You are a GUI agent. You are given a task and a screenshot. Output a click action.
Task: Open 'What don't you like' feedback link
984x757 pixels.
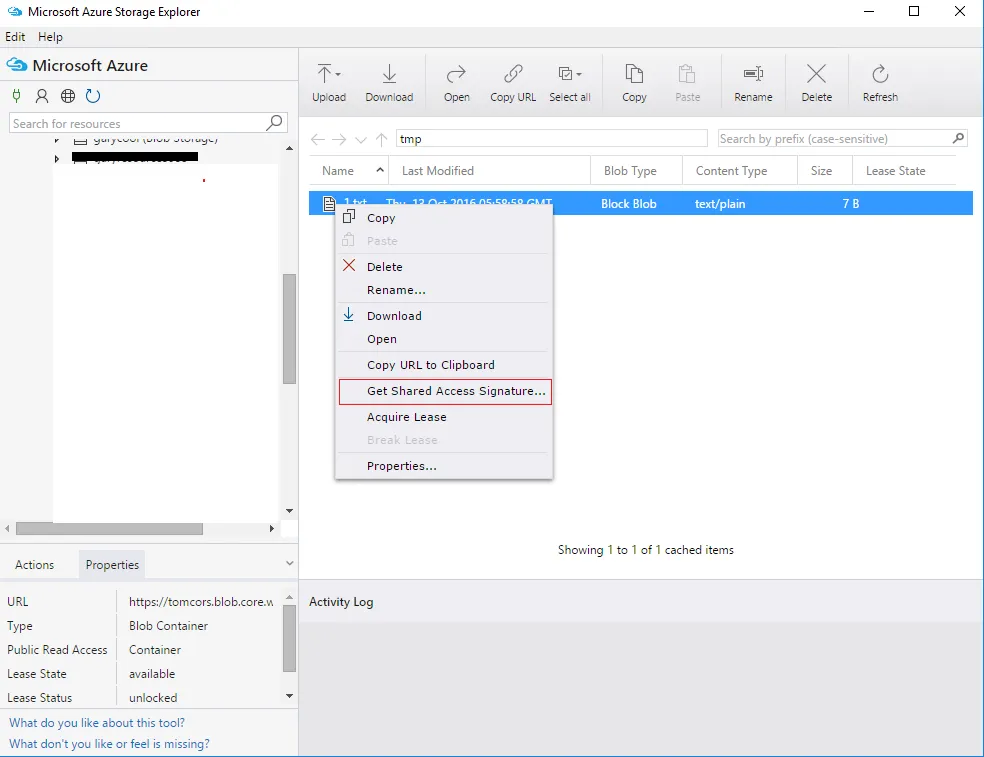(109, 744)
